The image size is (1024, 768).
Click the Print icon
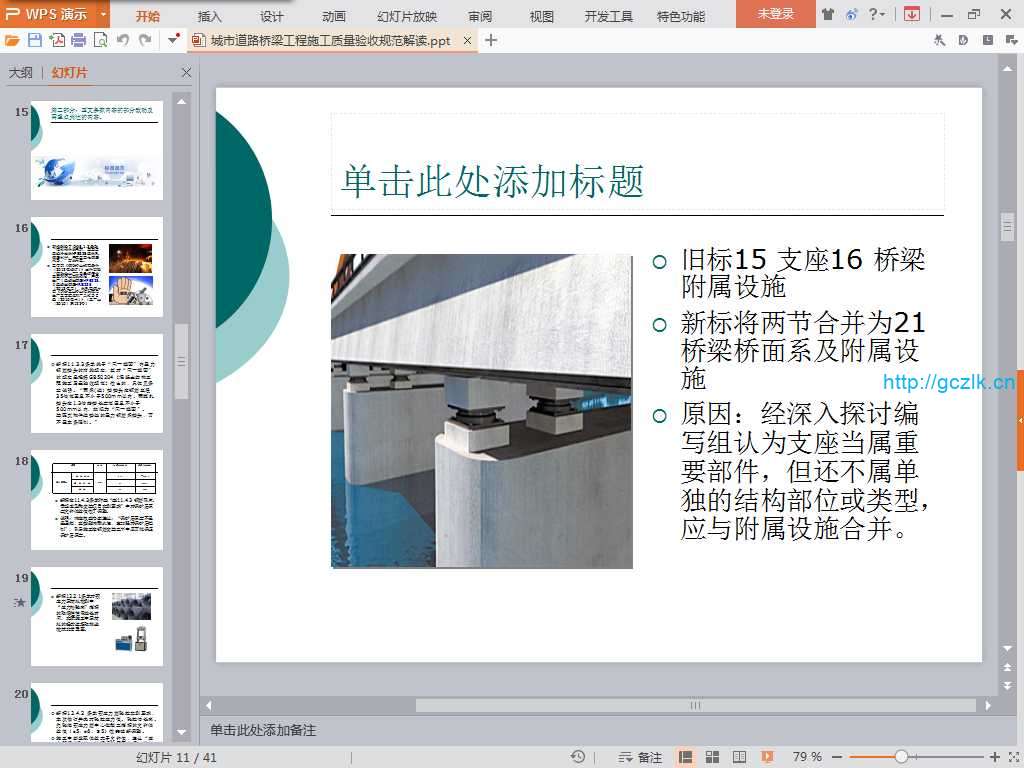pos(78,40)
